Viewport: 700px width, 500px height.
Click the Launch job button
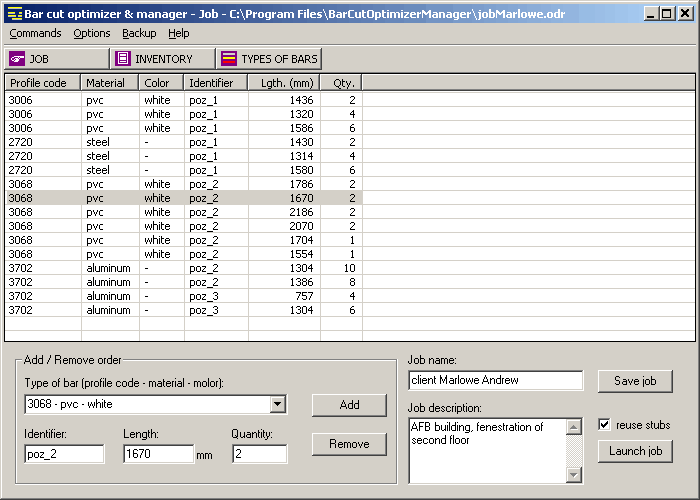[x=635, y=451]
